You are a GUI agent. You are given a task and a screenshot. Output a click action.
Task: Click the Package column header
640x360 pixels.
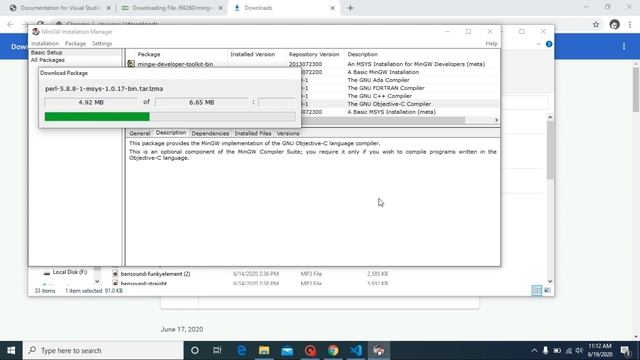149,54
